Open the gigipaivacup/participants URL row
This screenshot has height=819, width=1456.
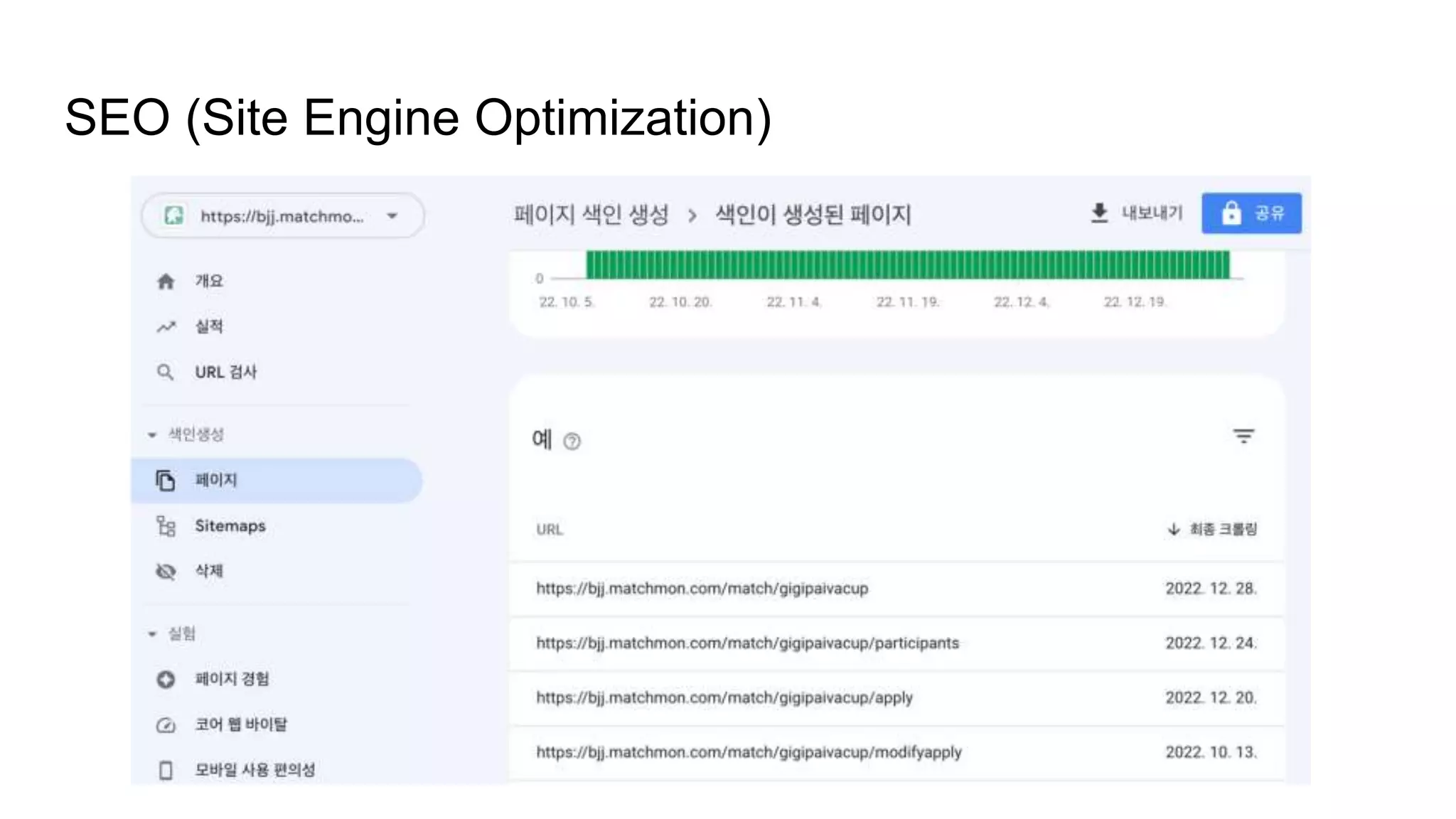click(896, 643)
